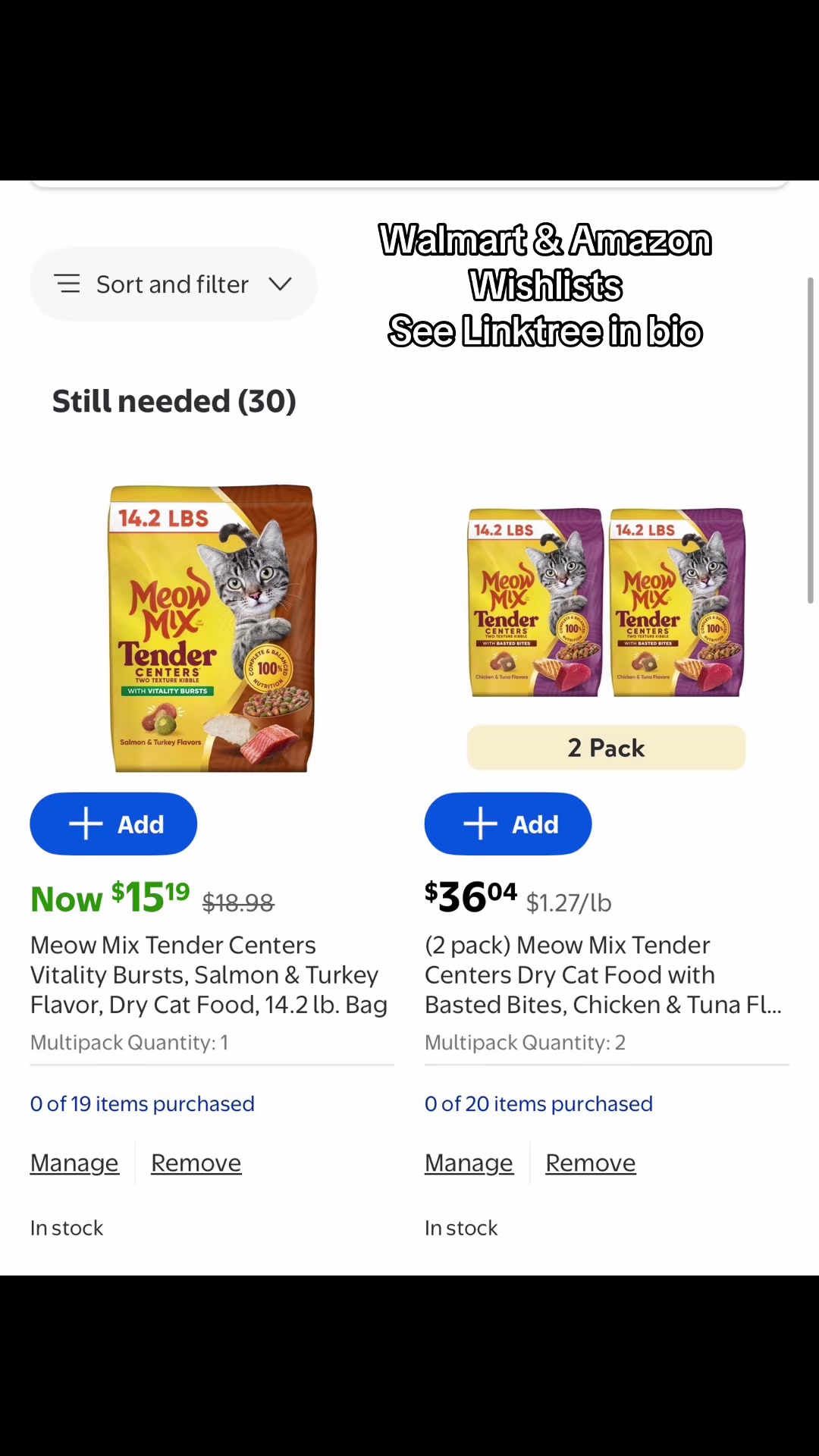Click the Now $15.19 sale price
This screenshot has width=819, height=1456.
tap(110, 899)
